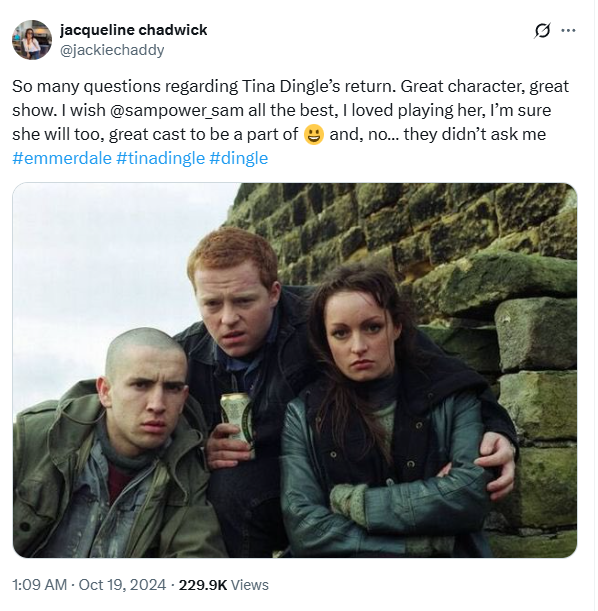Visit the @jackiechaddy handle
This screenshot has width=598, height=611.
112,50
